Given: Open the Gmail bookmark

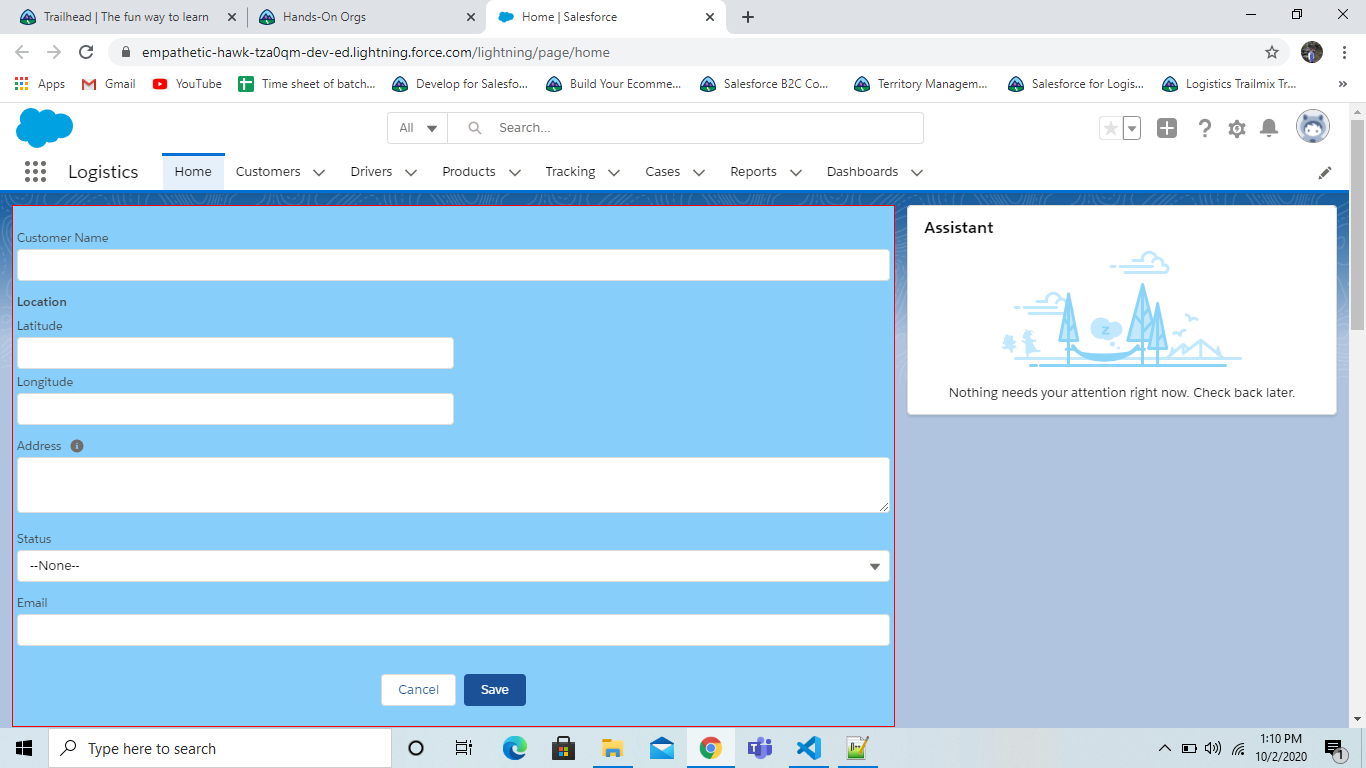Looking at the screenshot, I should tap(108, 84).
